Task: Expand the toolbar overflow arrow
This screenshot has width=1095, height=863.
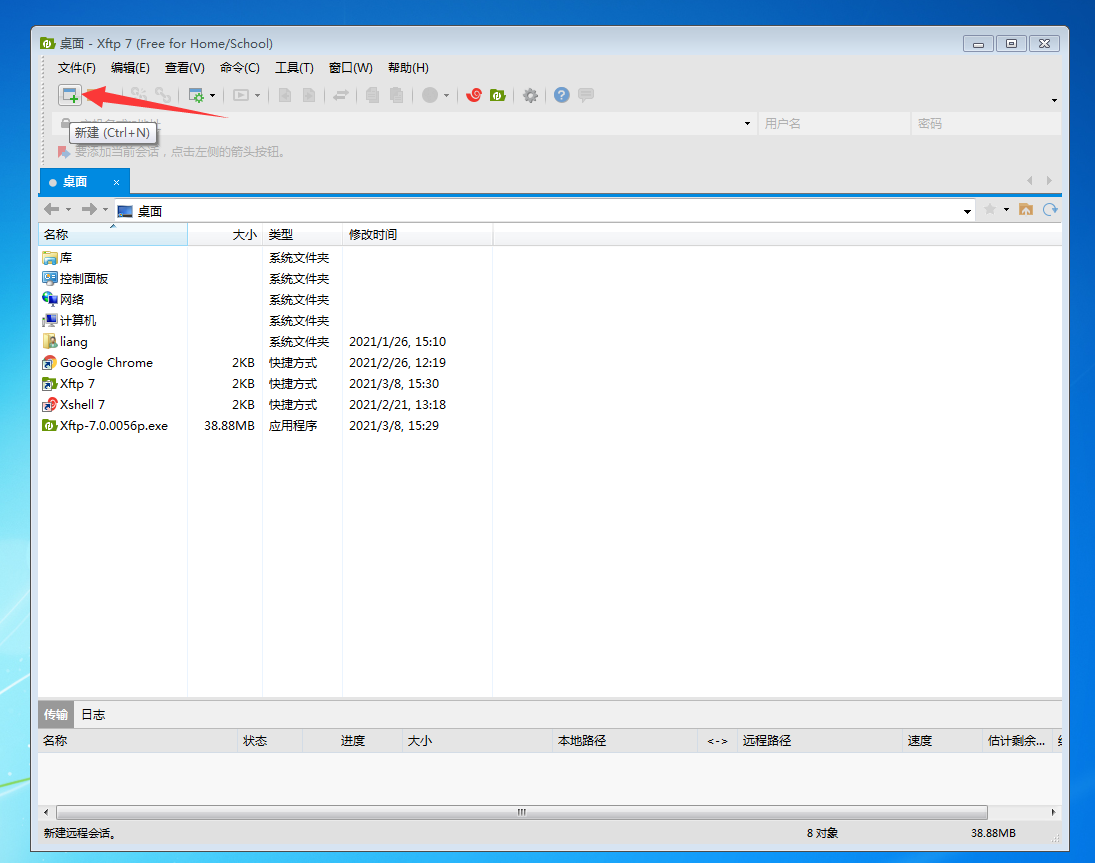Action: click(x=1054, y=101)
